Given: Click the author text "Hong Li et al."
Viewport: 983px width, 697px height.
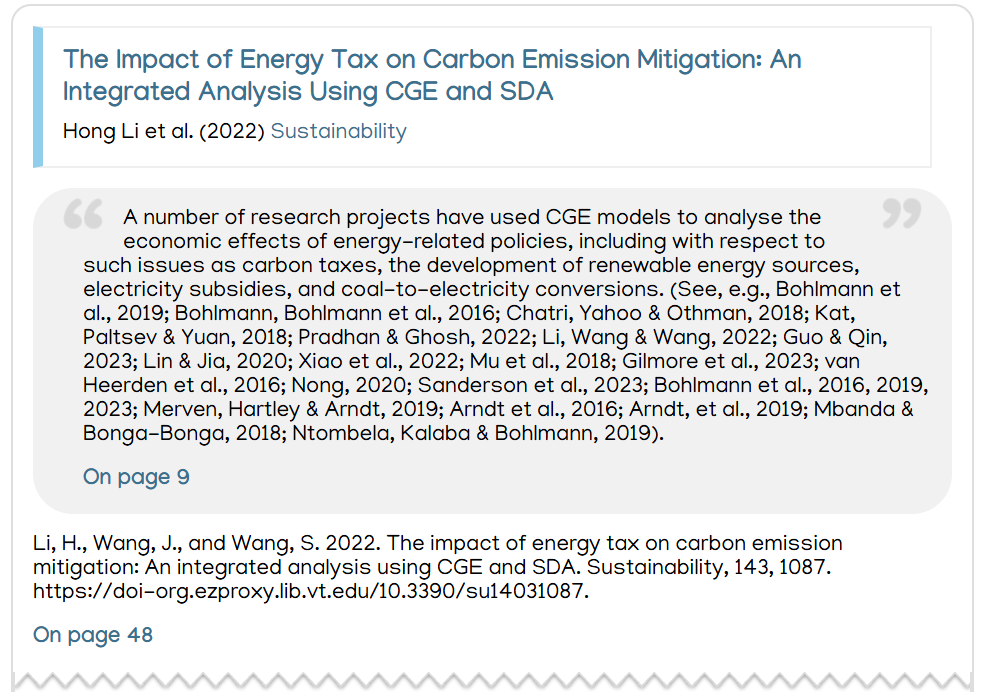Looking at the screenshot, I should [x=128, y=131].
